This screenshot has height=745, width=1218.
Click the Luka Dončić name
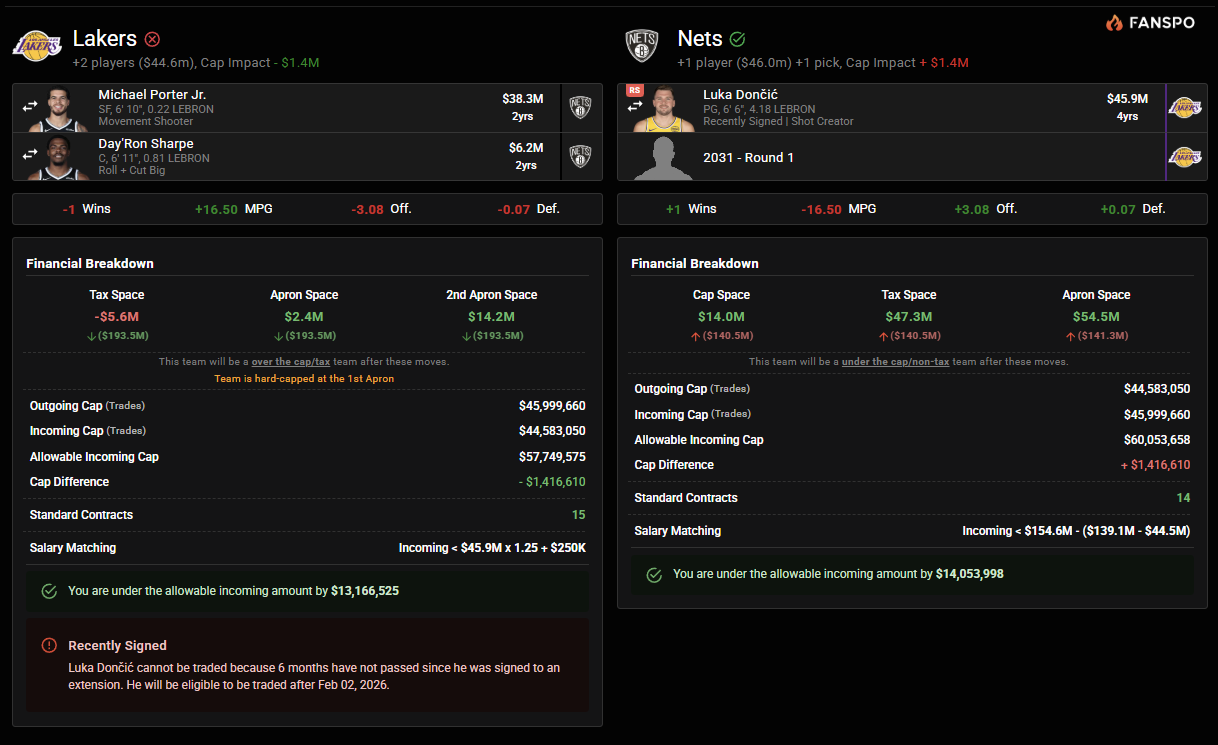pos(741,94)
